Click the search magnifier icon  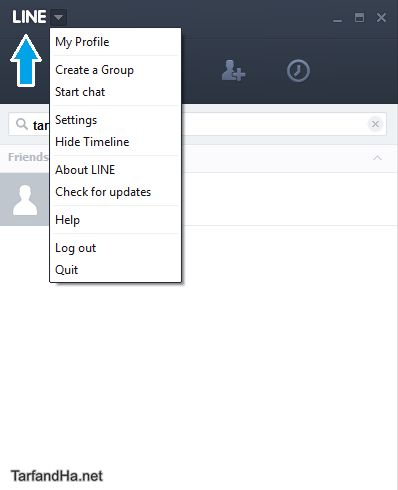coord(22,124)
